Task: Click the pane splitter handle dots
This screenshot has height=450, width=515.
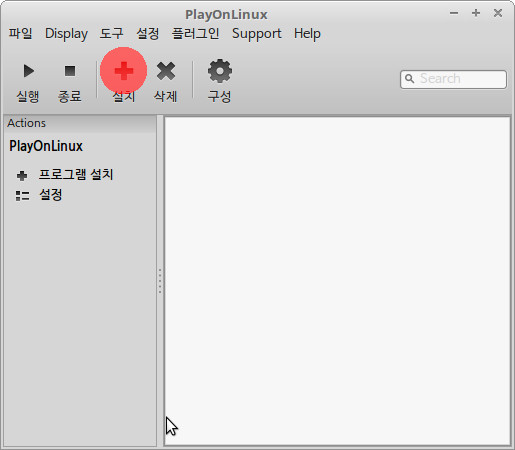Action: [160, 281]
